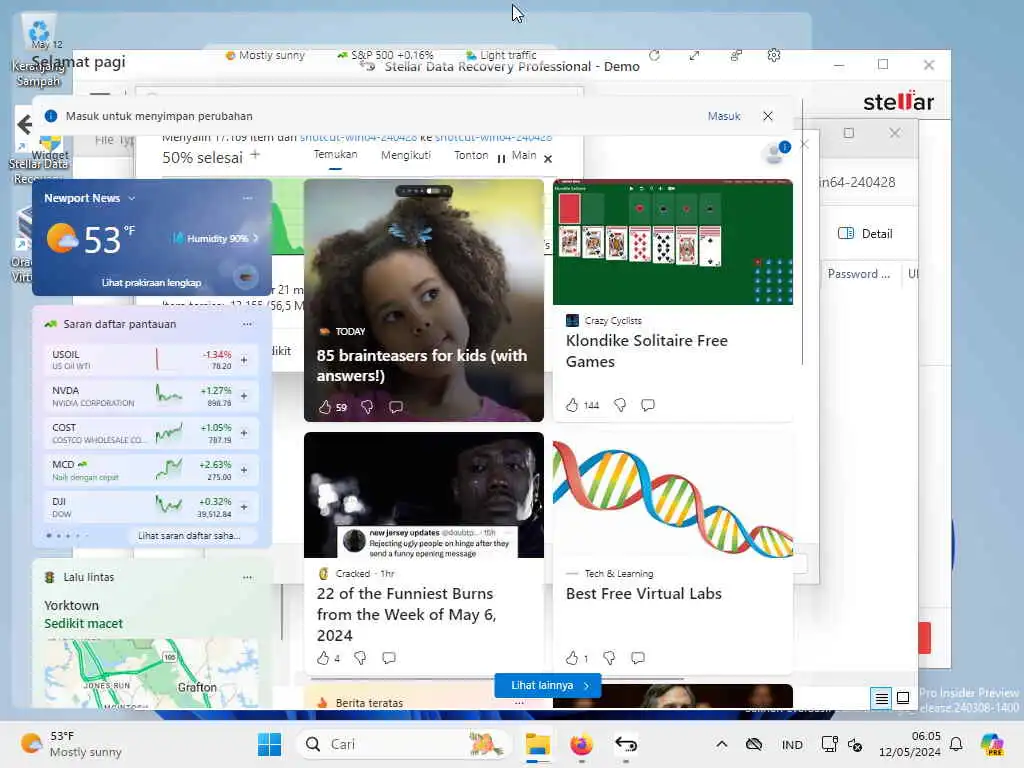The image size is (1024, 768).
Task: Add COST to the watchlist
Action: pyautogui.click(x=244, y=433)
